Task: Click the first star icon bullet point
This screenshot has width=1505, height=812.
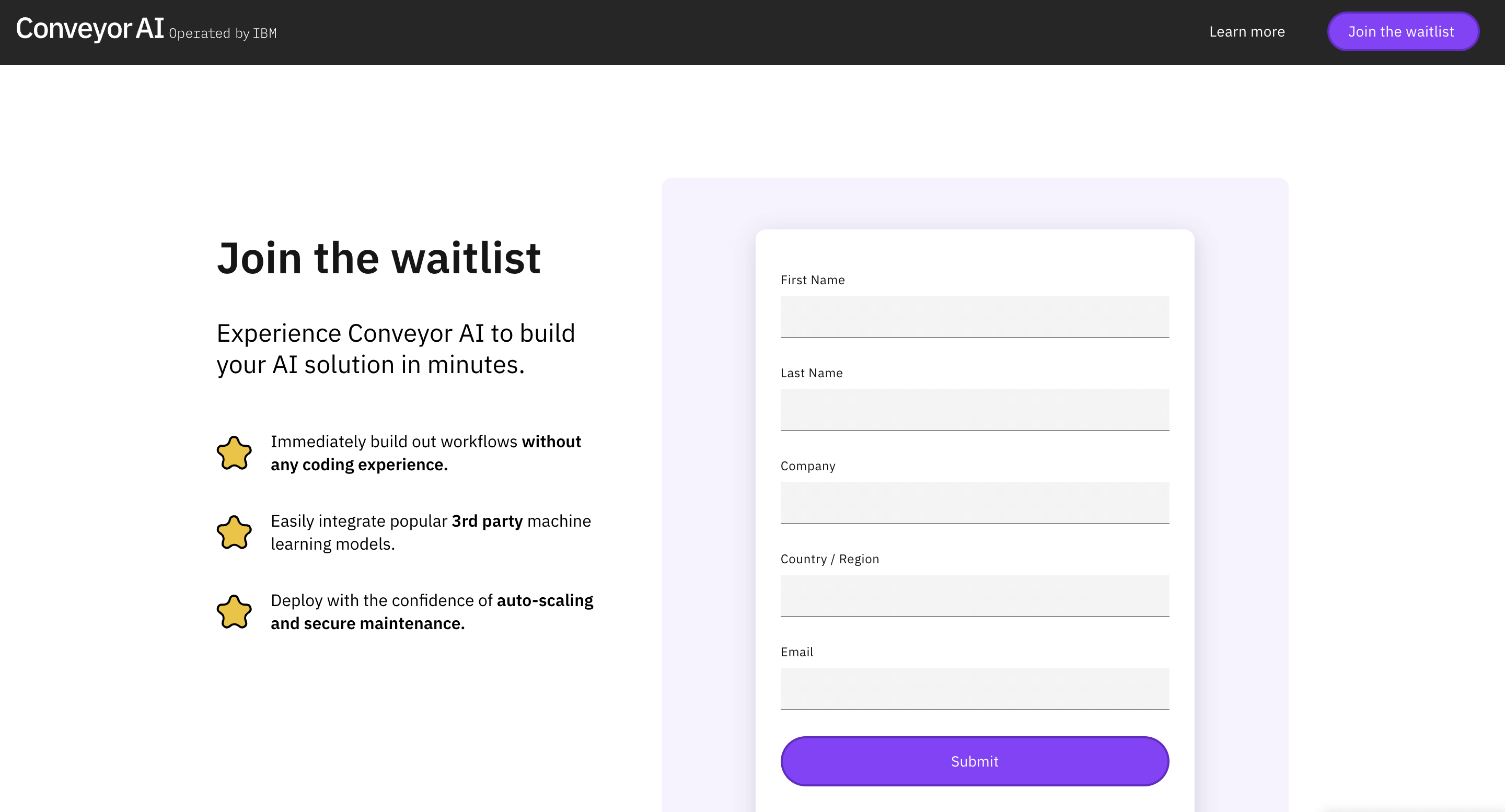Action: pyautogui.click(x=233, y=452)
